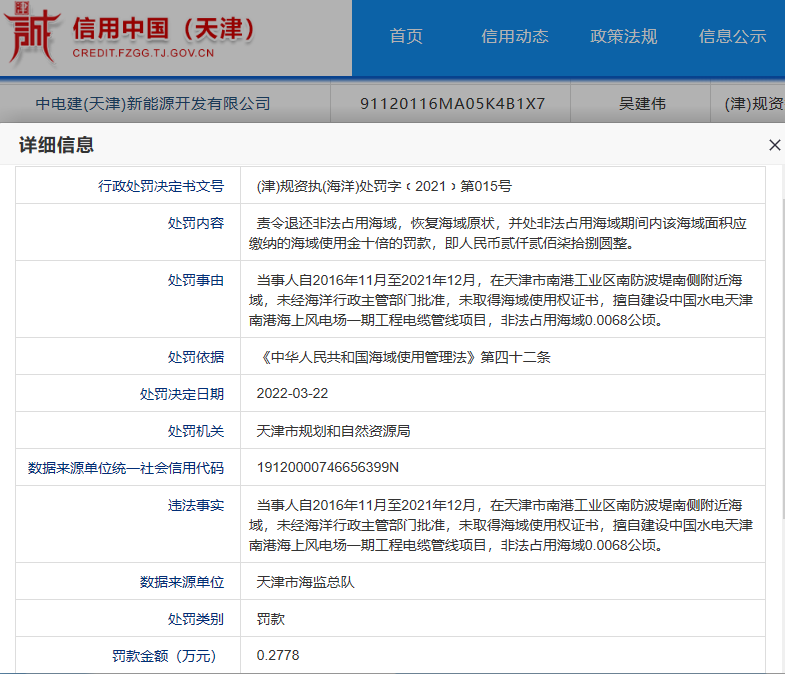Viewport: 785px width, 674px height.
Task: Select credit code 91120116MA05K4B1X7 cell
Action: coord(452,104)
